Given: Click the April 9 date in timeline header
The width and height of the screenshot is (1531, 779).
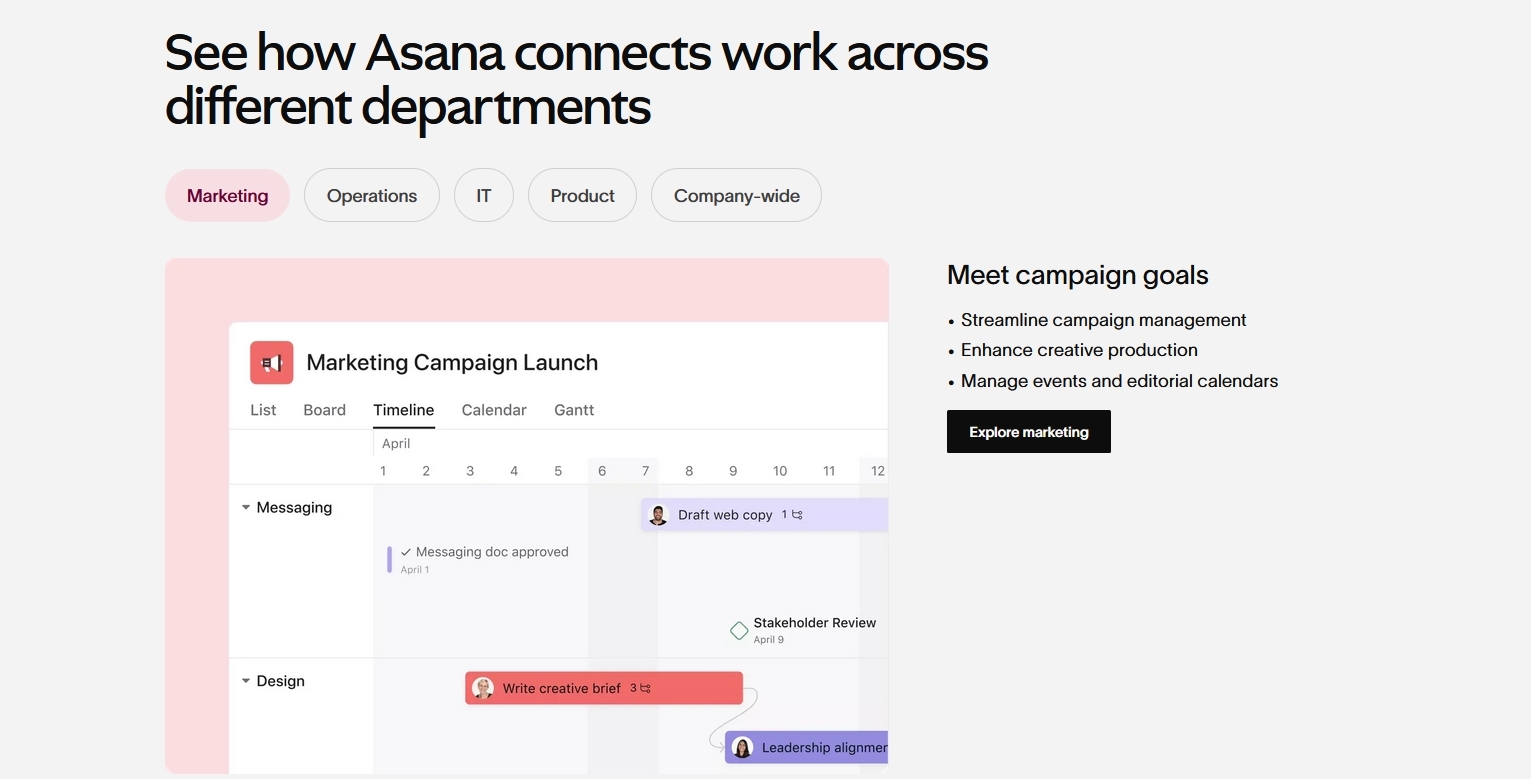Looking at the screenshot, I should pos(733,471).
